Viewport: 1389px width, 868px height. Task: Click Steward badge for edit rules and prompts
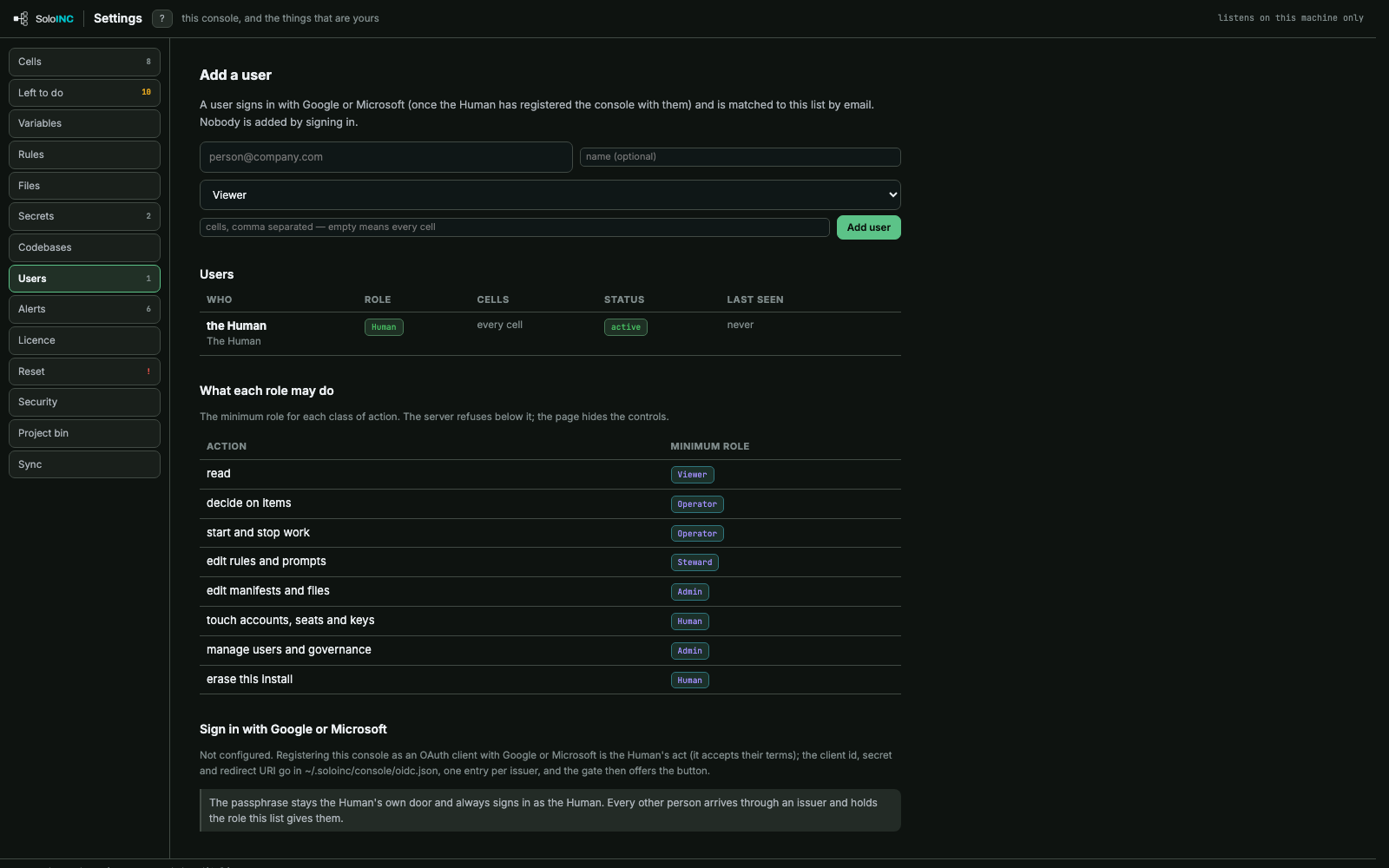point(694,562)
